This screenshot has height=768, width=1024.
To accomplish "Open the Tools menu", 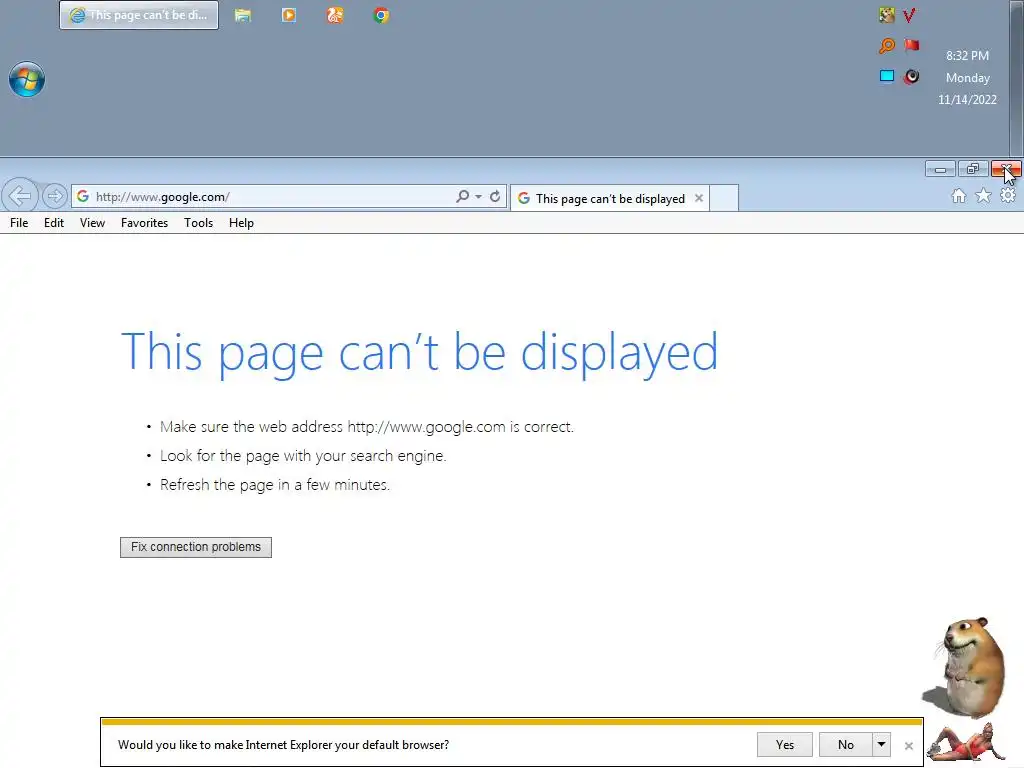I will [199, 223].
